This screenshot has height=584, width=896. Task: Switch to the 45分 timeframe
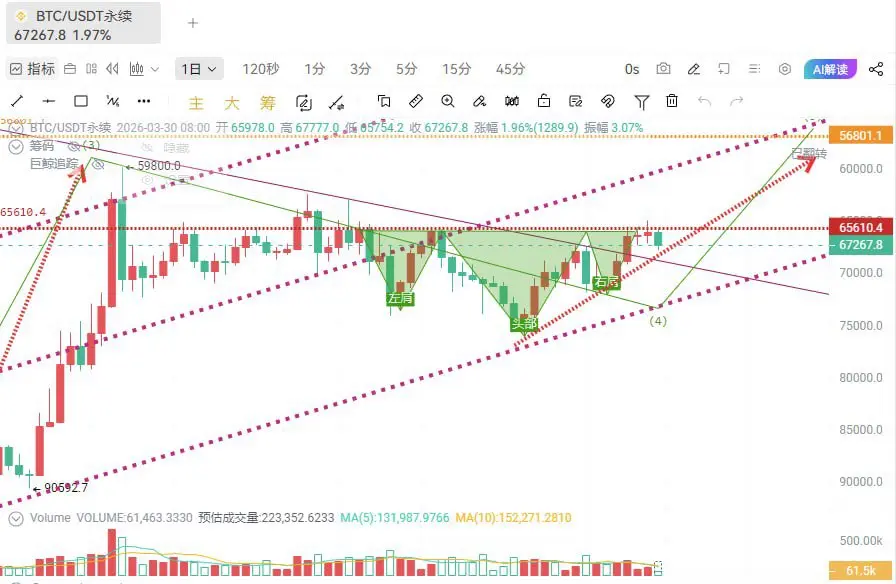(x=510, y=69)
